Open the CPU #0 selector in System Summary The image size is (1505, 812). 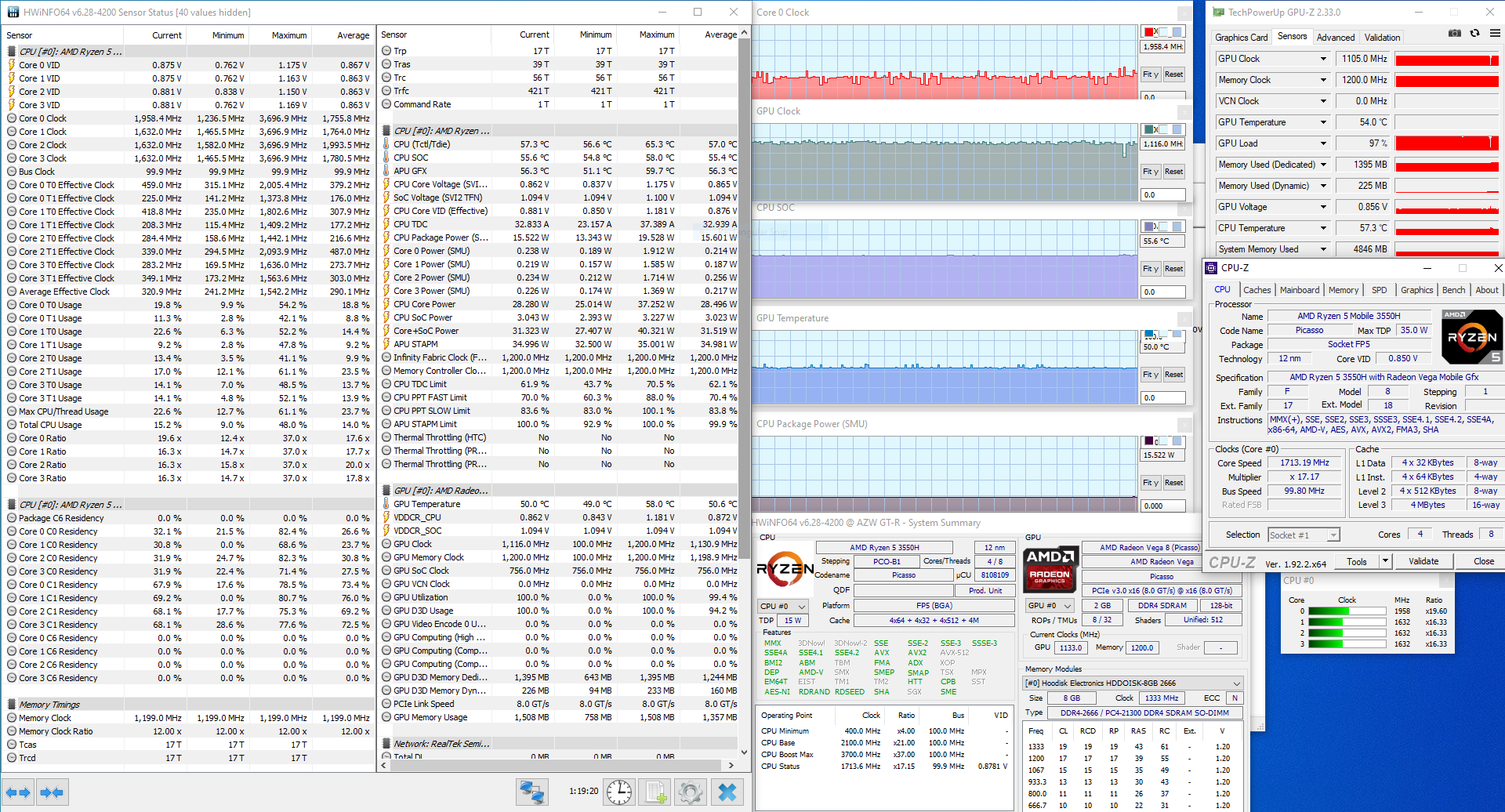point(782,607)
